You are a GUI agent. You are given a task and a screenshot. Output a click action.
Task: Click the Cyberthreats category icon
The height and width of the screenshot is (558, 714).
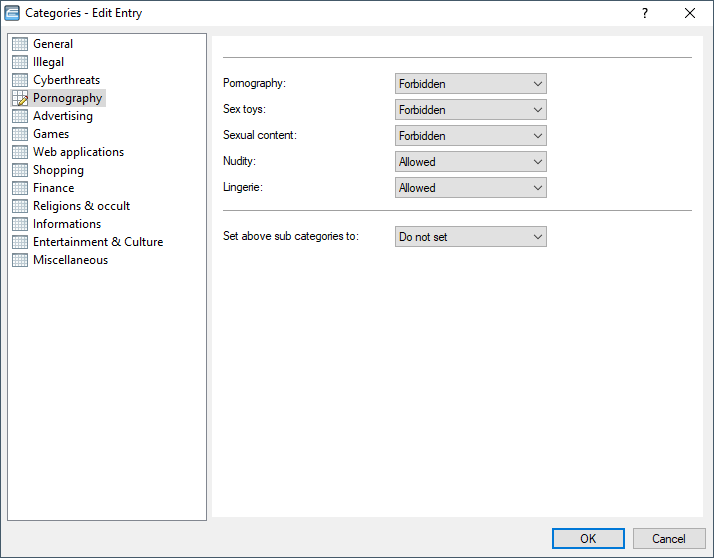coord(20,80)
